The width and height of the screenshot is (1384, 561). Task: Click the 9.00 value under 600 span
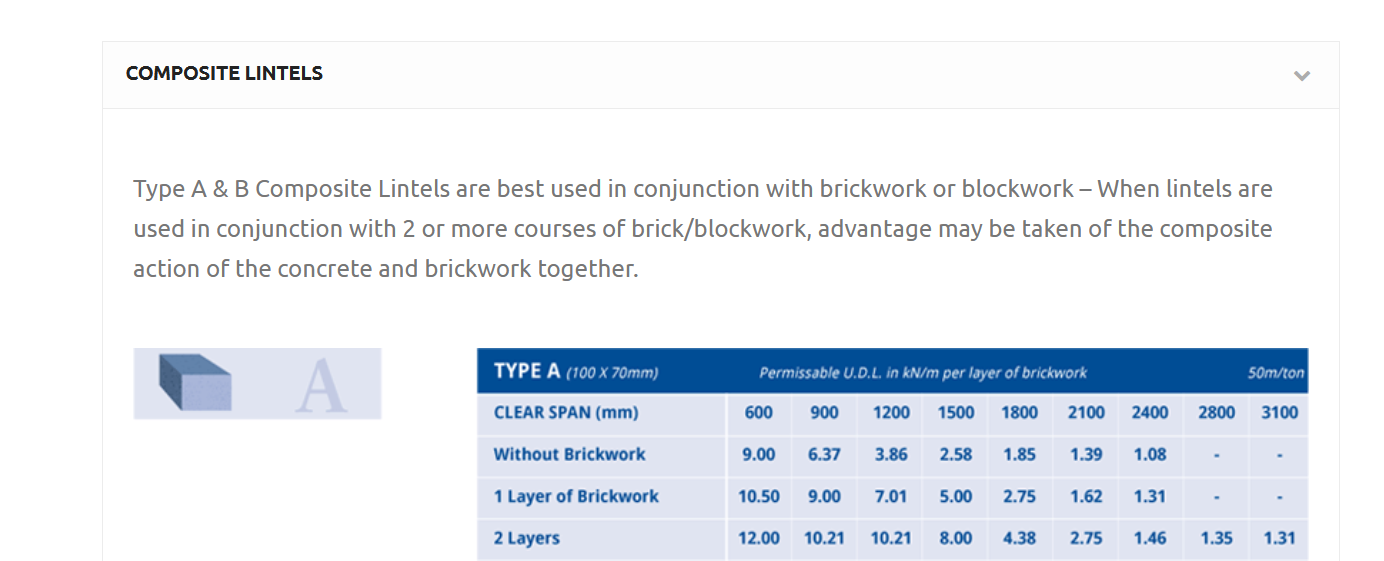[x=759, y=454]
